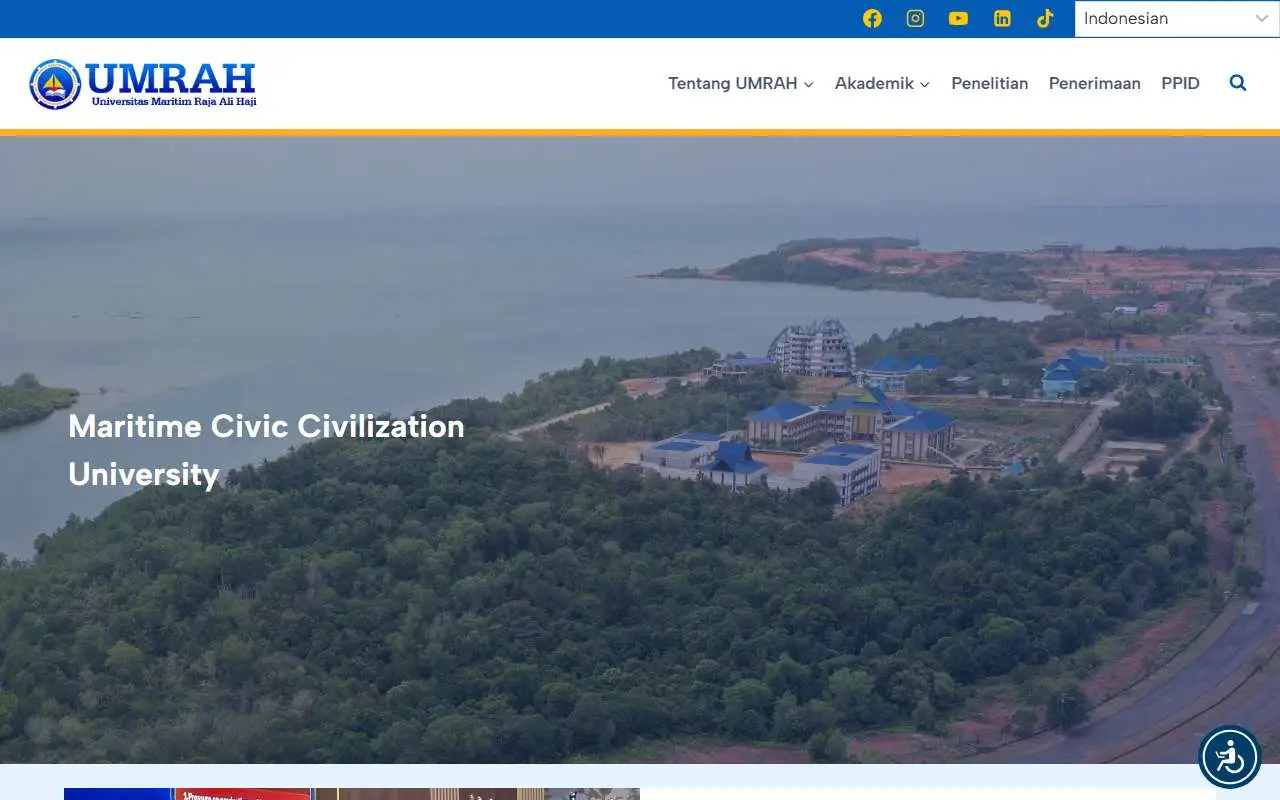Open the Penerimaan menu item
Image resolution: width=1280 pixels, height=800 pixels.
[x=1094, y=83]
